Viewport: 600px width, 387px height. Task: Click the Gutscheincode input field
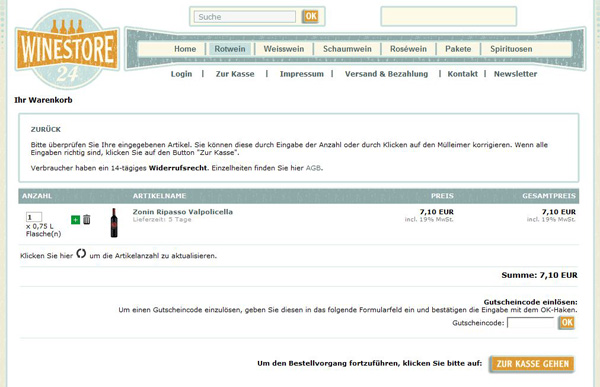[x=530, y=323]
